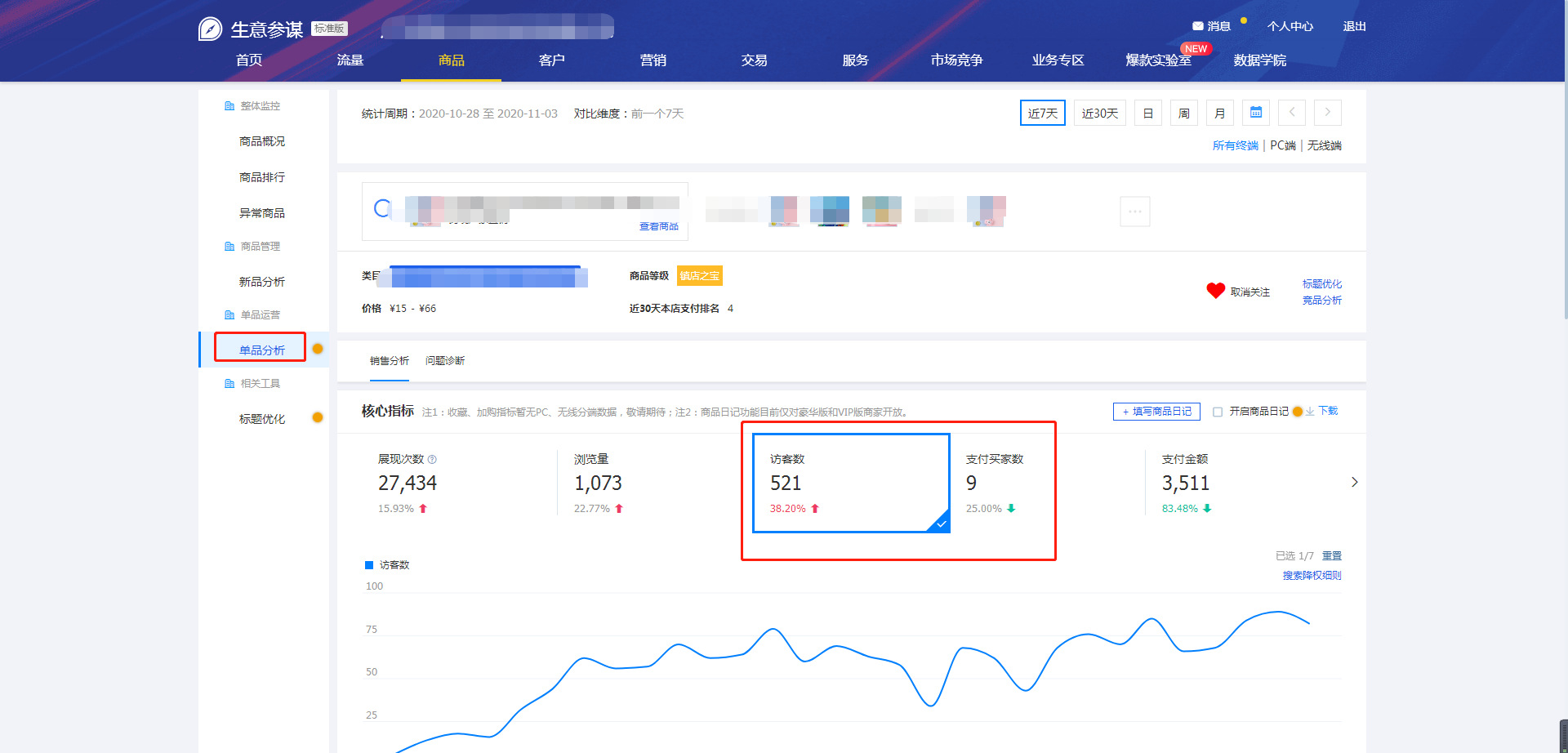Click the three-dots more products icon

coord(1134,212)
